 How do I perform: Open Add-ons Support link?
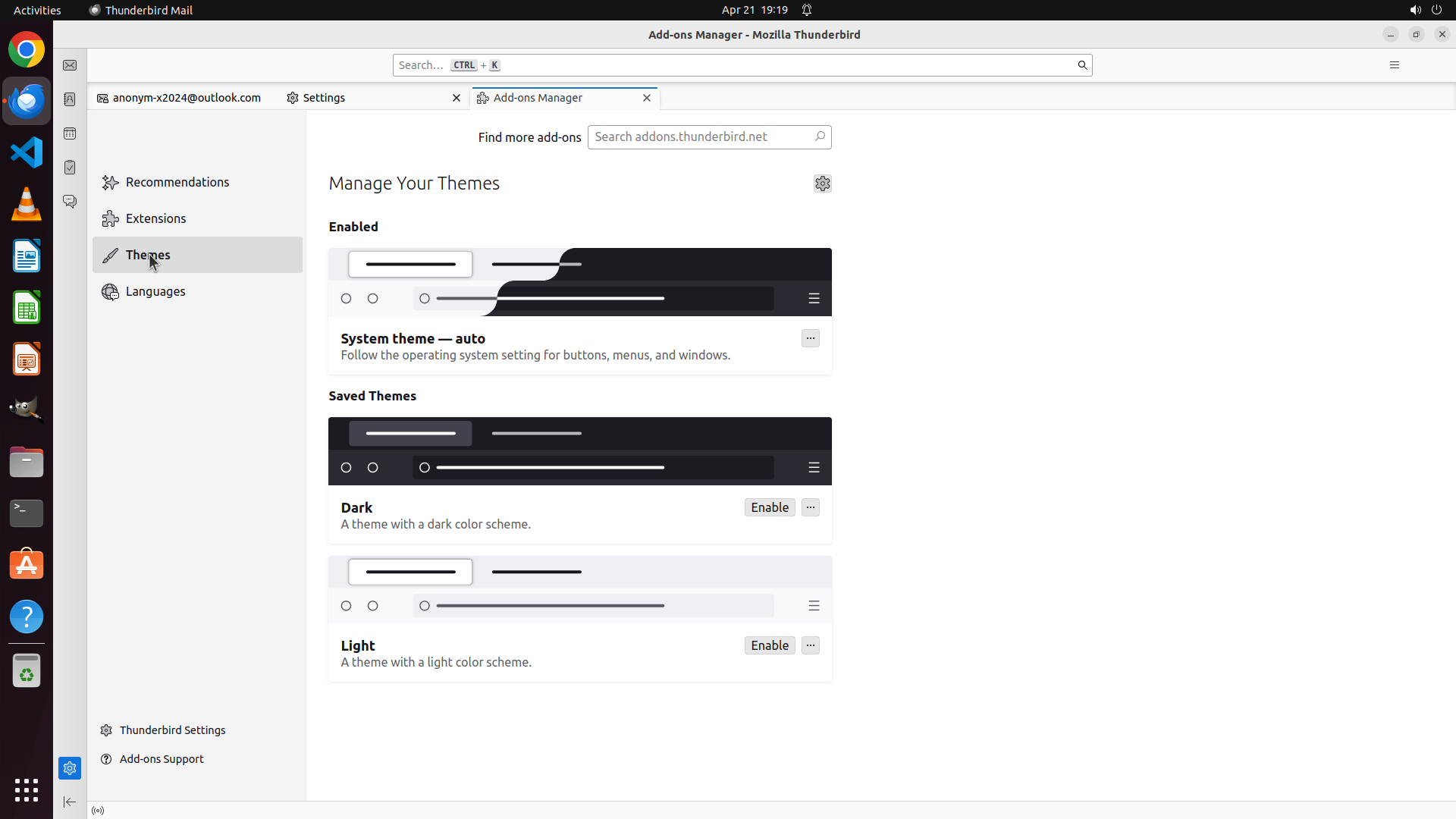[152, 759]
